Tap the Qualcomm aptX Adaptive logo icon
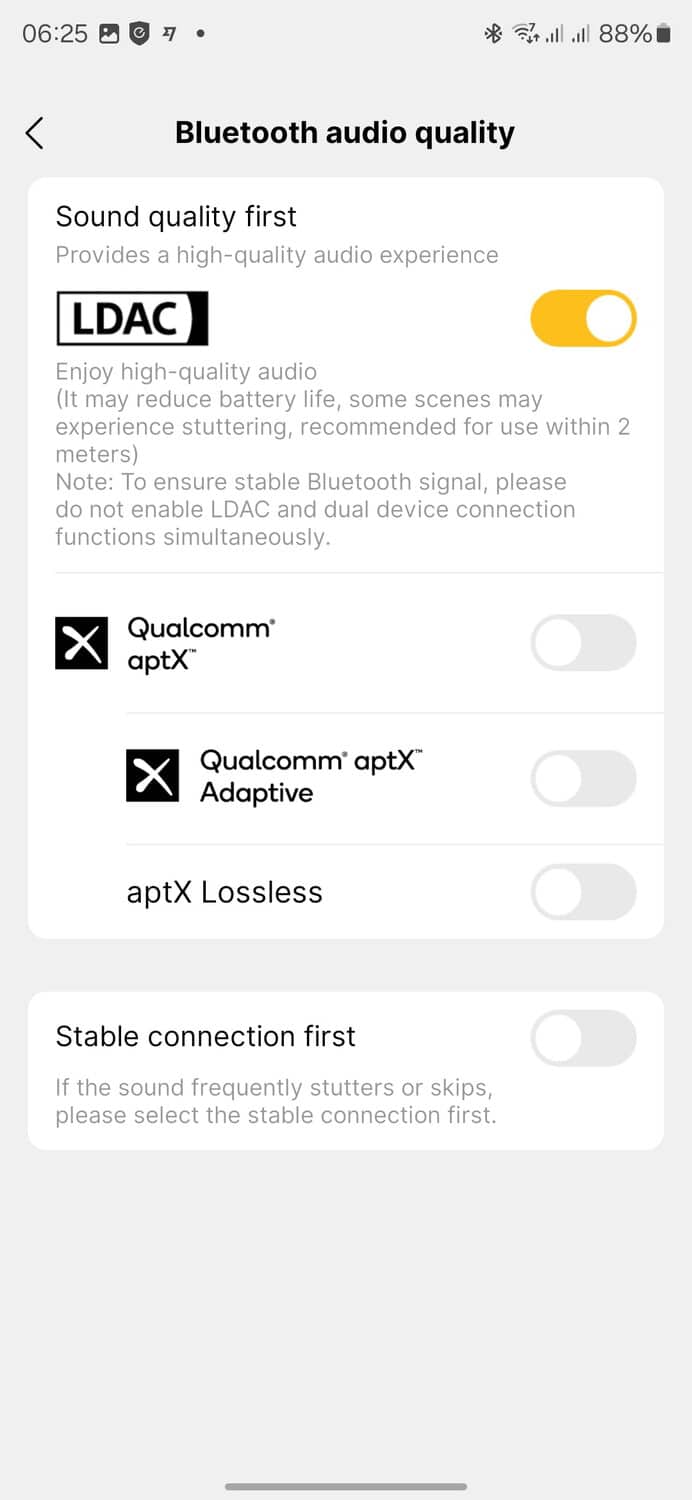The height and width of the screenshot is (1500, 692). pyautogui.click(x=152, y=776)
